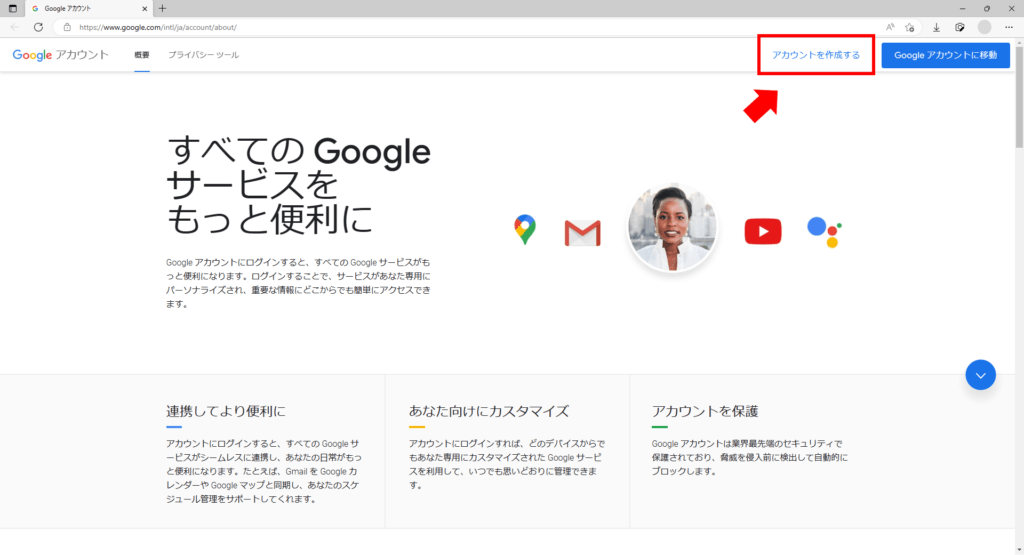Click the Google アカウントに移動 button

pos(945,55)
